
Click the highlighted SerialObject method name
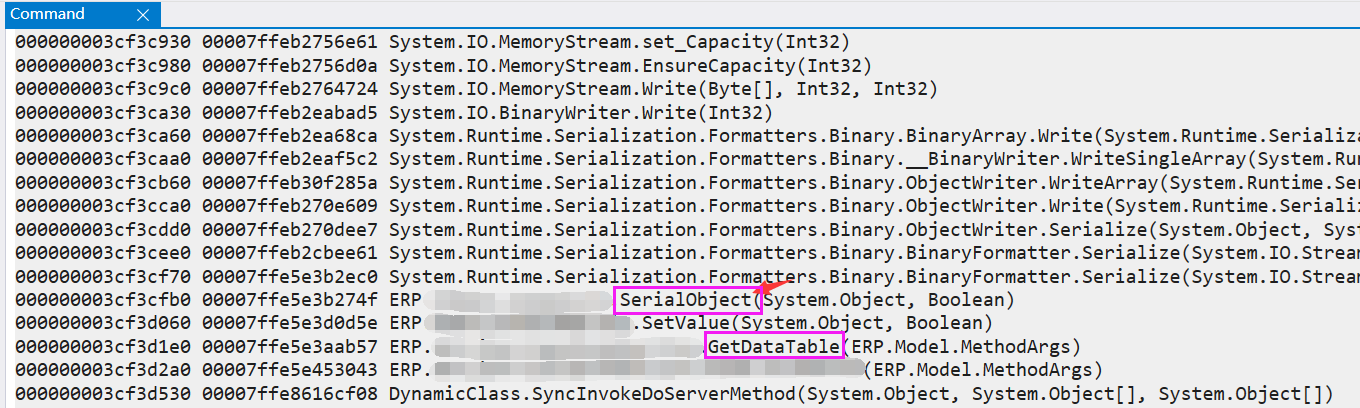click(x=686, y=299)
